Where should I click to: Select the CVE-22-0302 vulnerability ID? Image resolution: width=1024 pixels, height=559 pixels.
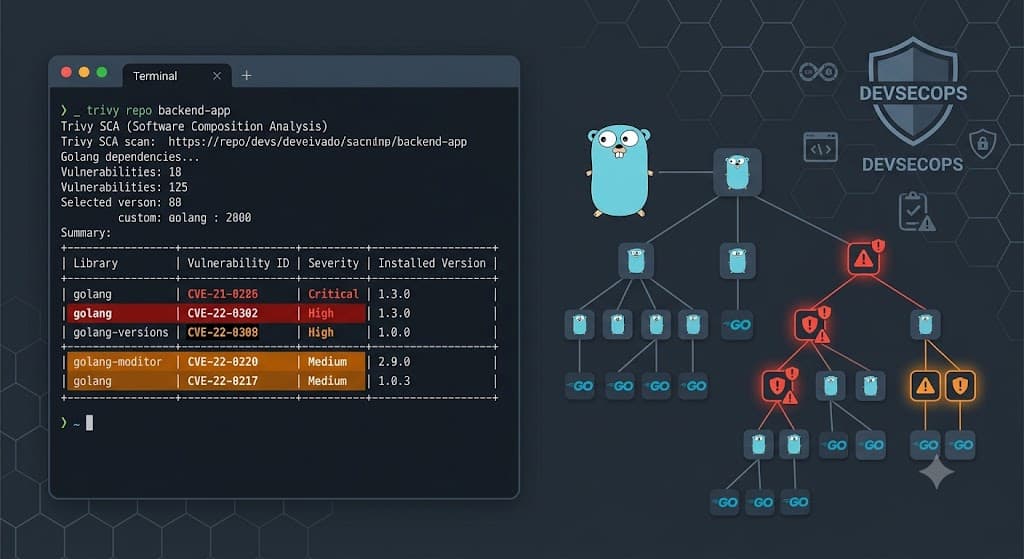[x=222, y=313]
